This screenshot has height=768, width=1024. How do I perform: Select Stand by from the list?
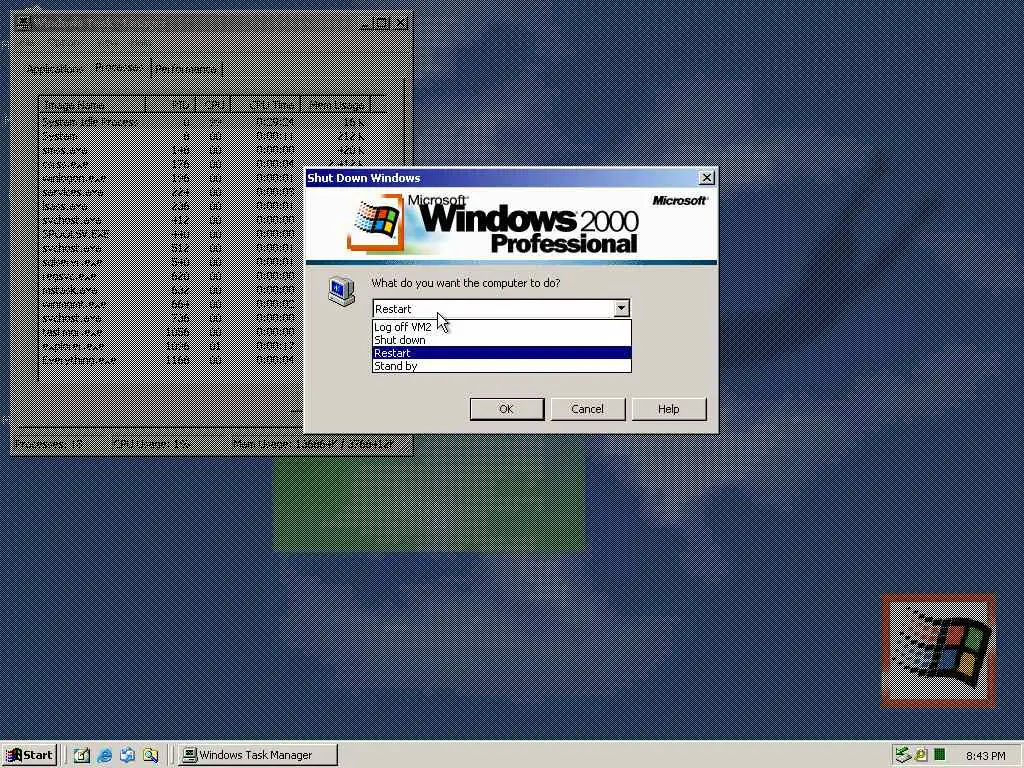[x=502, y=366]
